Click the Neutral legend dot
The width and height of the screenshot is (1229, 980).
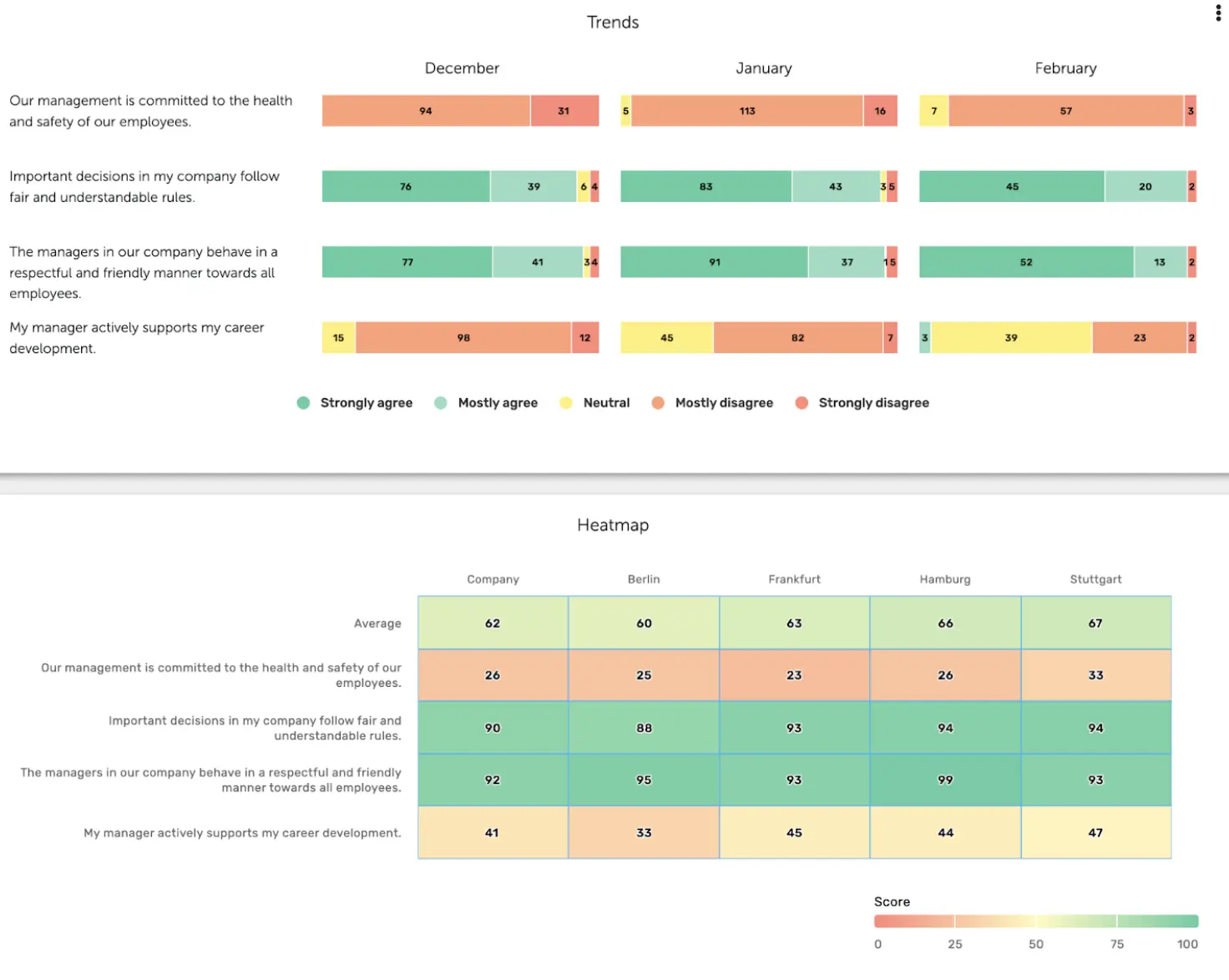coord(566,402)
